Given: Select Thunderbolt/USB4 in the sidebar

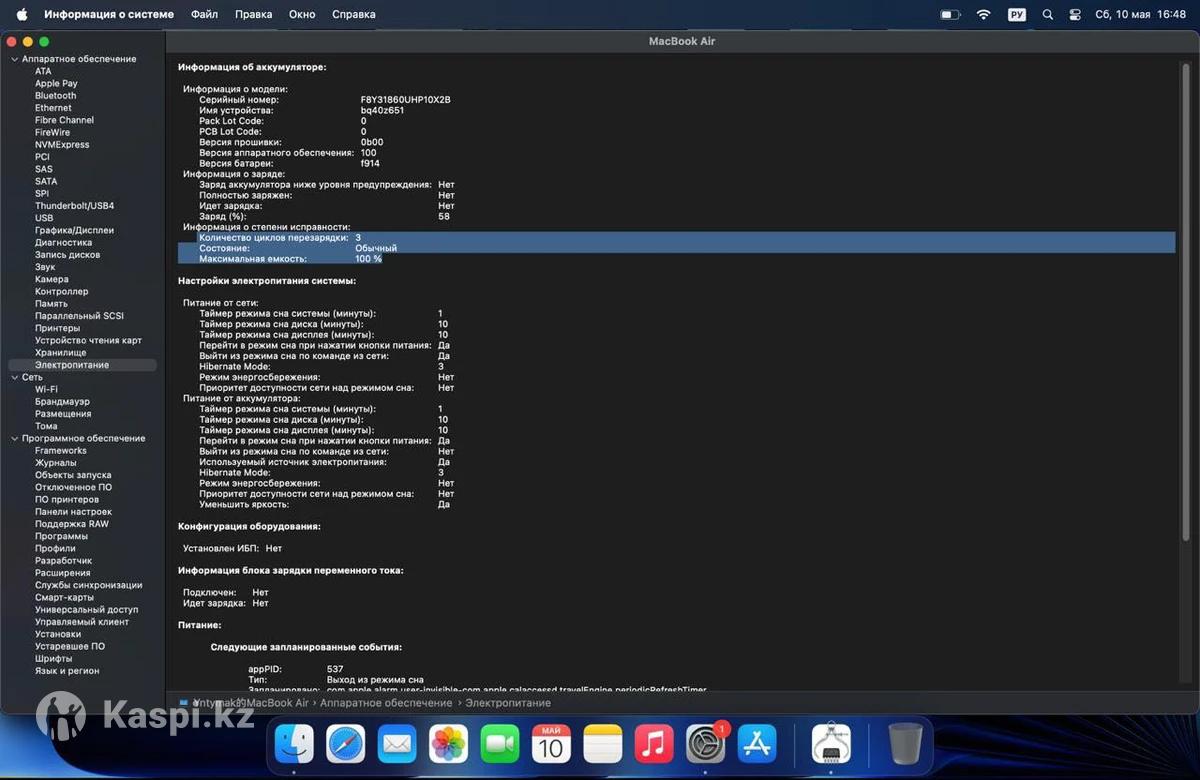Looking at the screenshot, I should coord(75,206).
